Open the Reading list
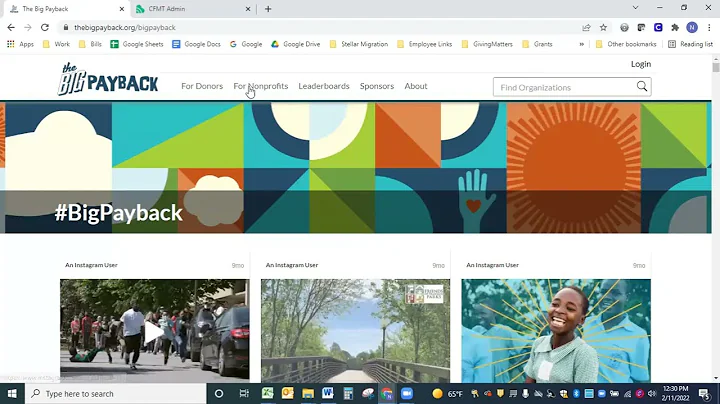 point(691,44)
